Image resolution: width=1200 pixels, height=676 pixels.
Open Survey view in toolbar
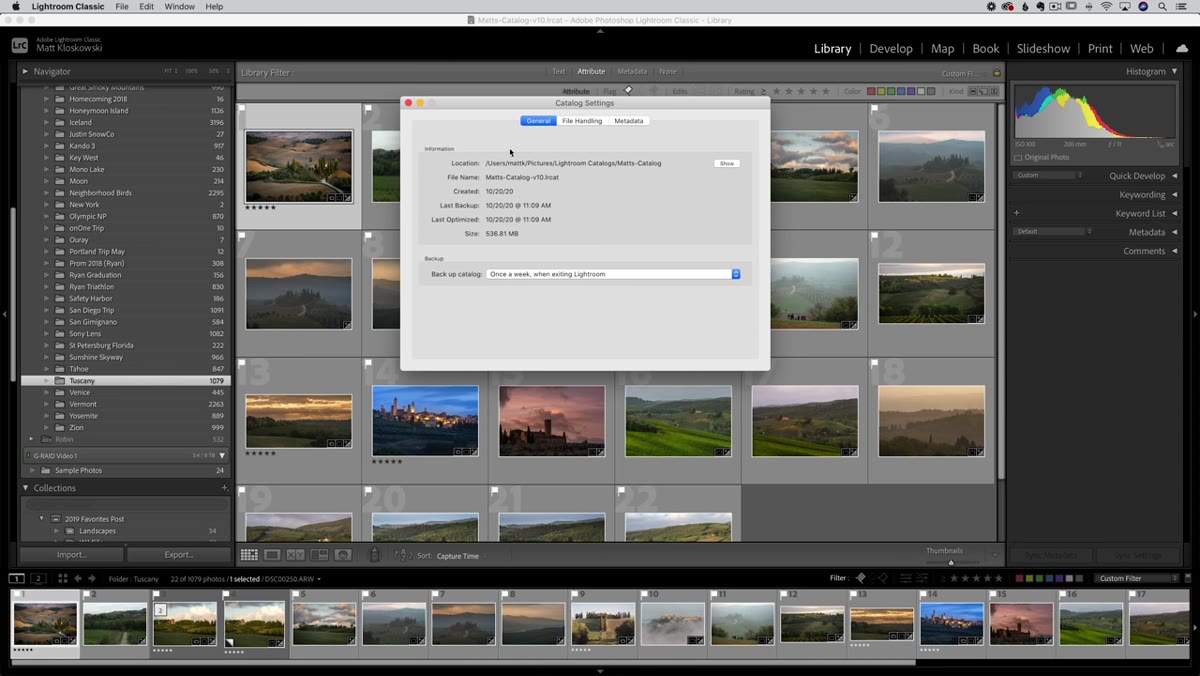pyautogui.click(x=319, y=555)
